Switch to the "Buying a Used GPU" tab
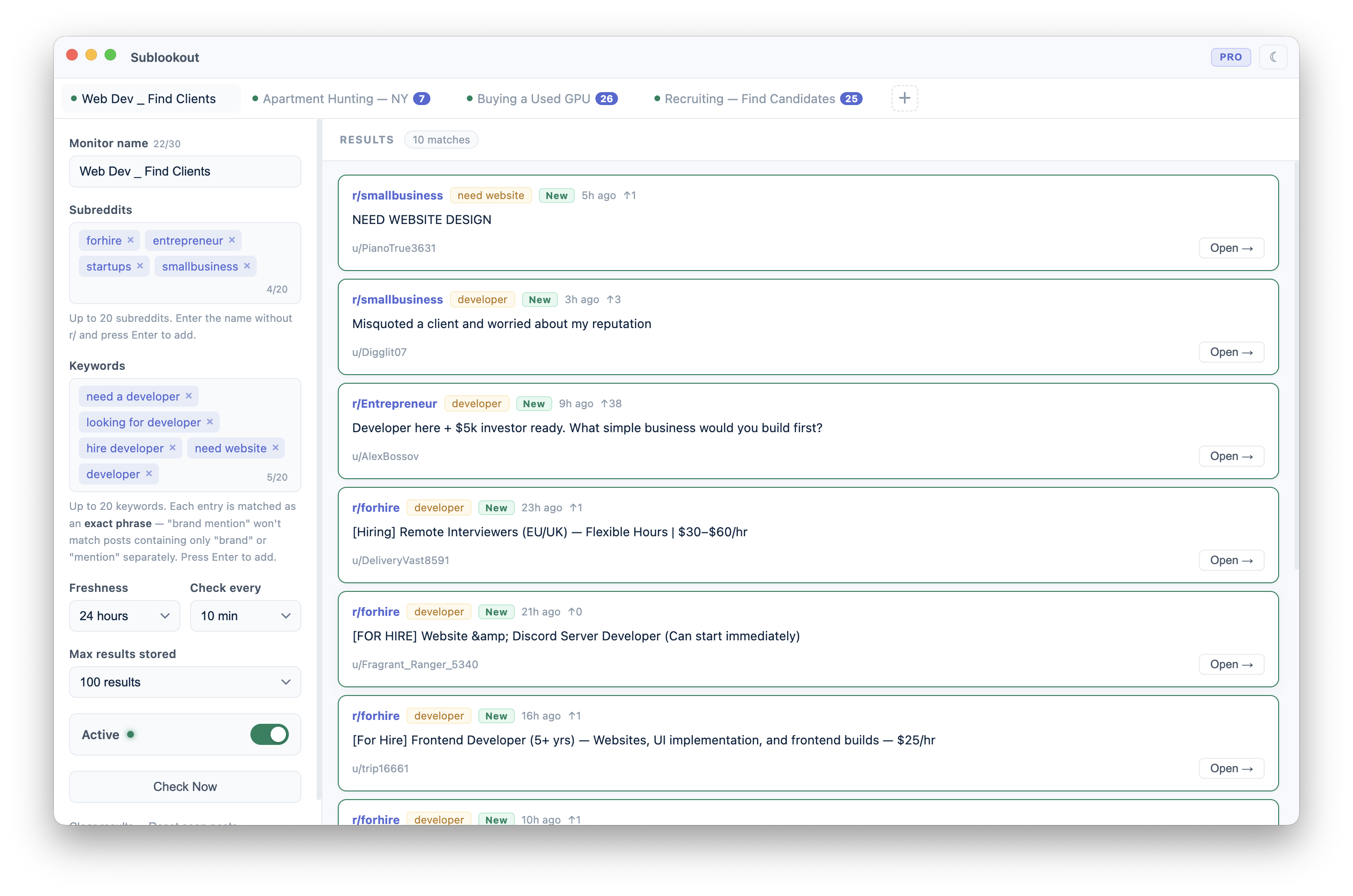 coord(534,98)
